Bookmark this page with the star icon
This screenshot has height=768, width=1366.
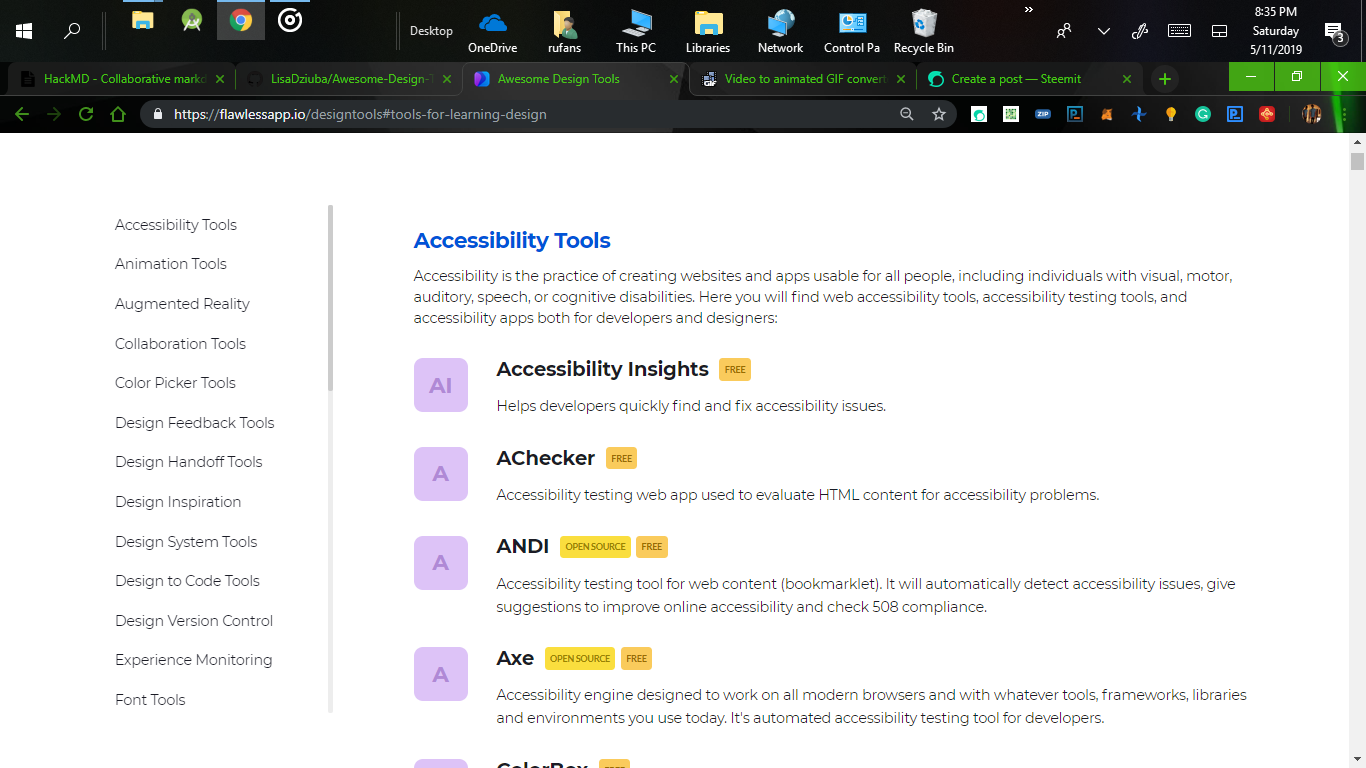[x=939, y=114]
